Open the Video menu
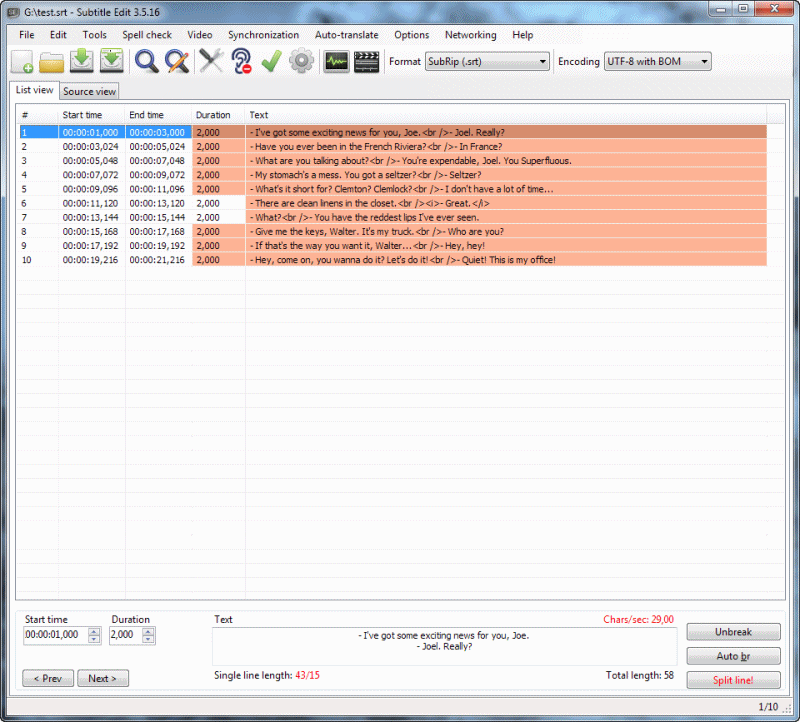This screenshot has width=800, height=722. (x=199, y=35)
